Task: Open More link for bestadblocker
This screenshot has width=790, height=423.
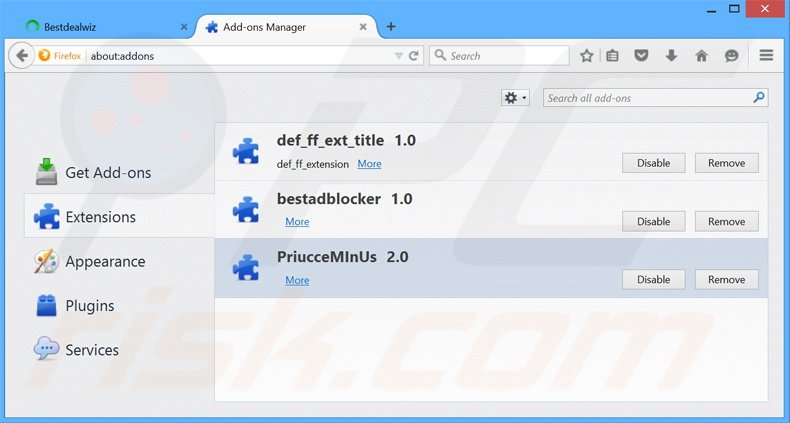Action: pyautogui.click(x=297, y=222)
